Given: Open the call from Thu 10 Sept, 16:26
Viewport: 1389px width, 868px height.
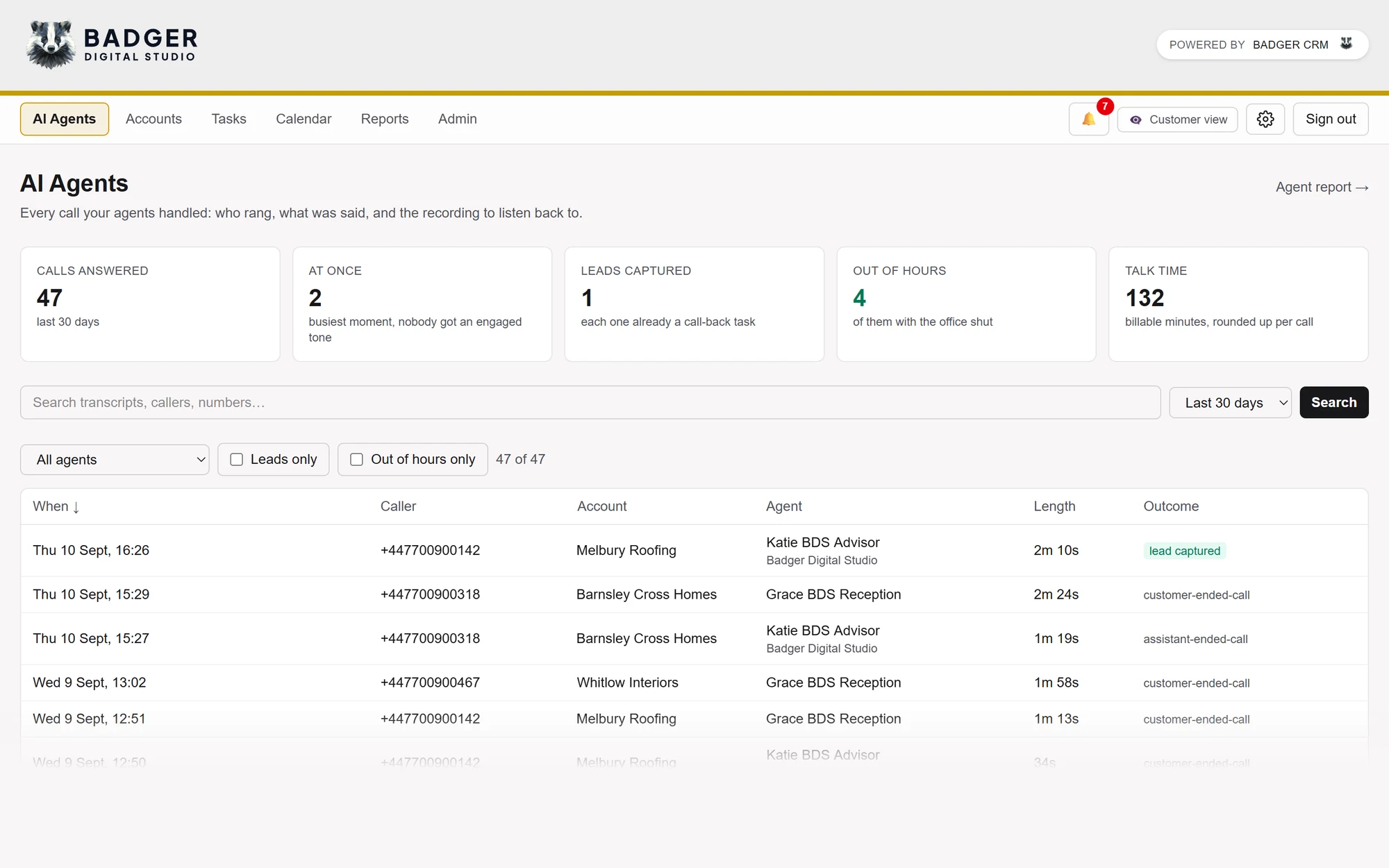Looking at the screenshot, I should coord(694,551).
